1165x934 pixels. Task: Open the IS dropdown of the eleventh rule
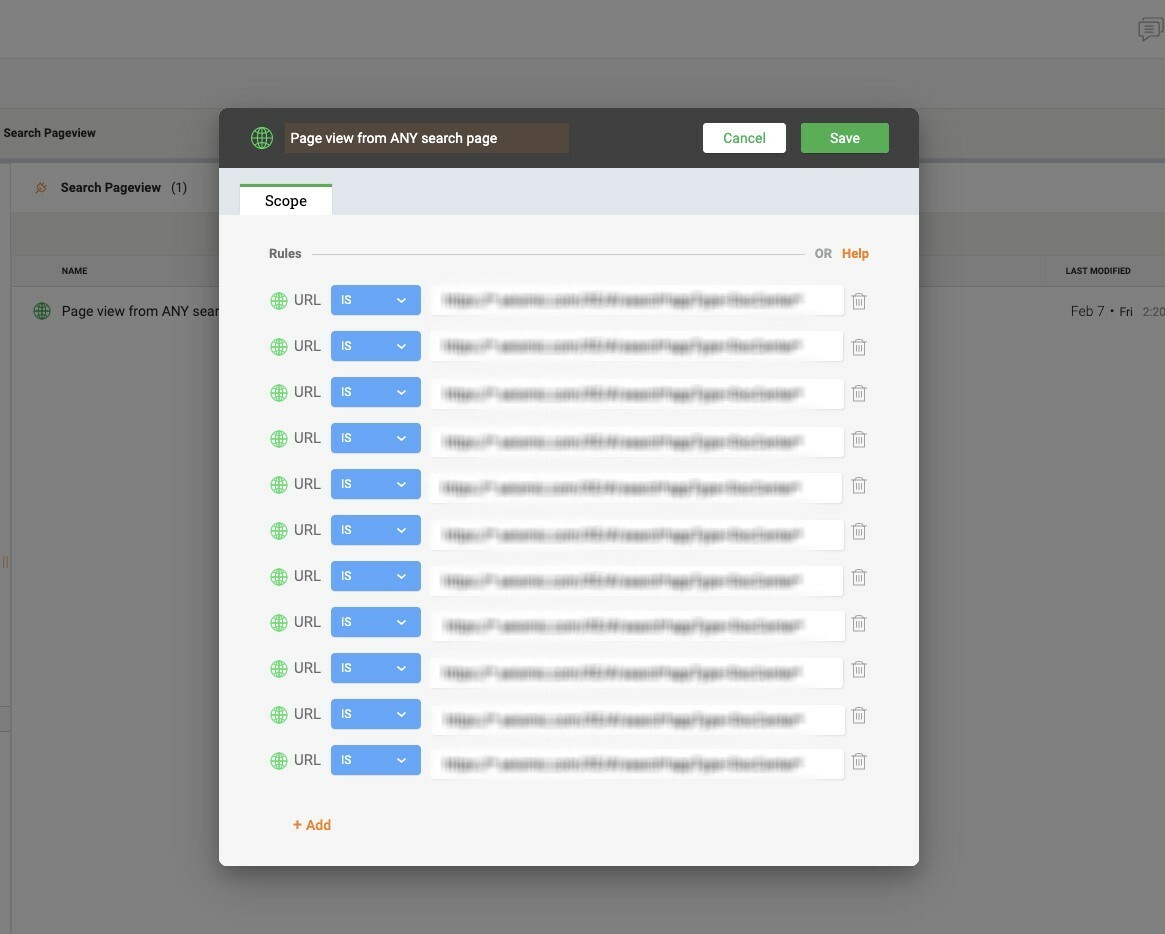click(375, 760)
